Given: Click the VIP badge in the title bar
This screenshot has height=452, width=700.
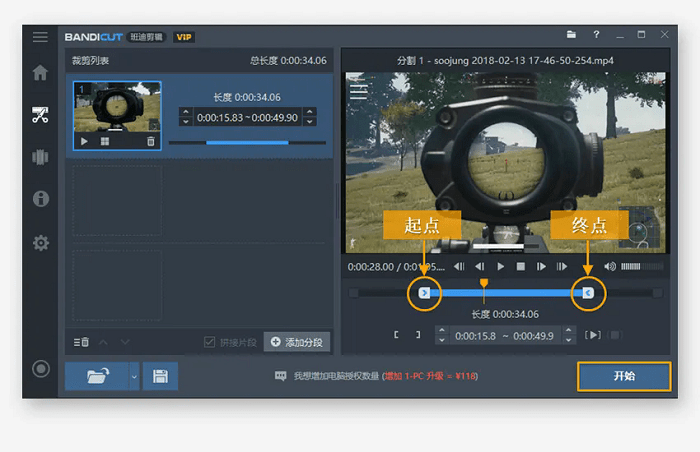Looking at the screenshot, I should [184, 37].
